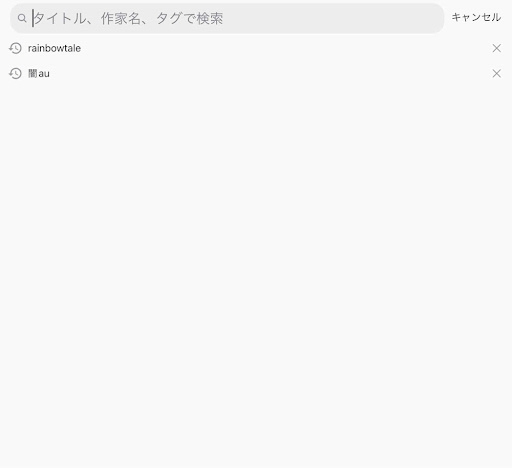Remove rainbowtale from search history
Viewport: 512px width, 468px height.
pos(497,48)
